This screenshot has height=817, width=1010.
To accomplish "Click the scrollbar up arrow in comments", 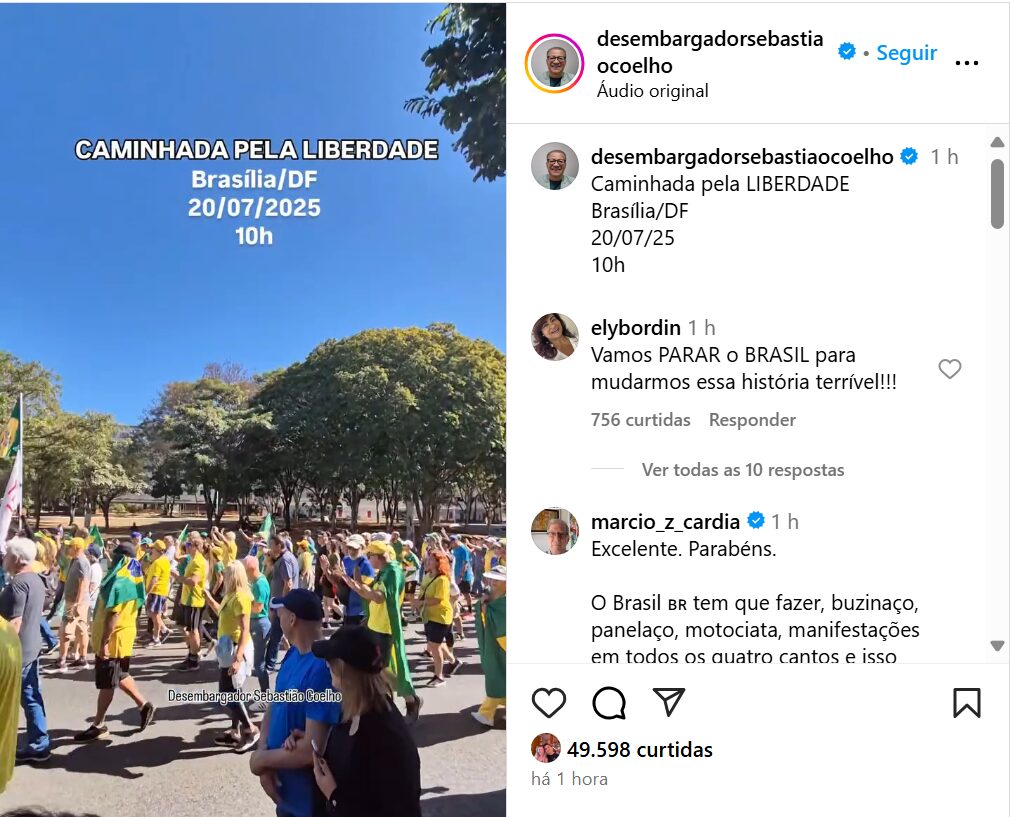I will click(997, 142).
